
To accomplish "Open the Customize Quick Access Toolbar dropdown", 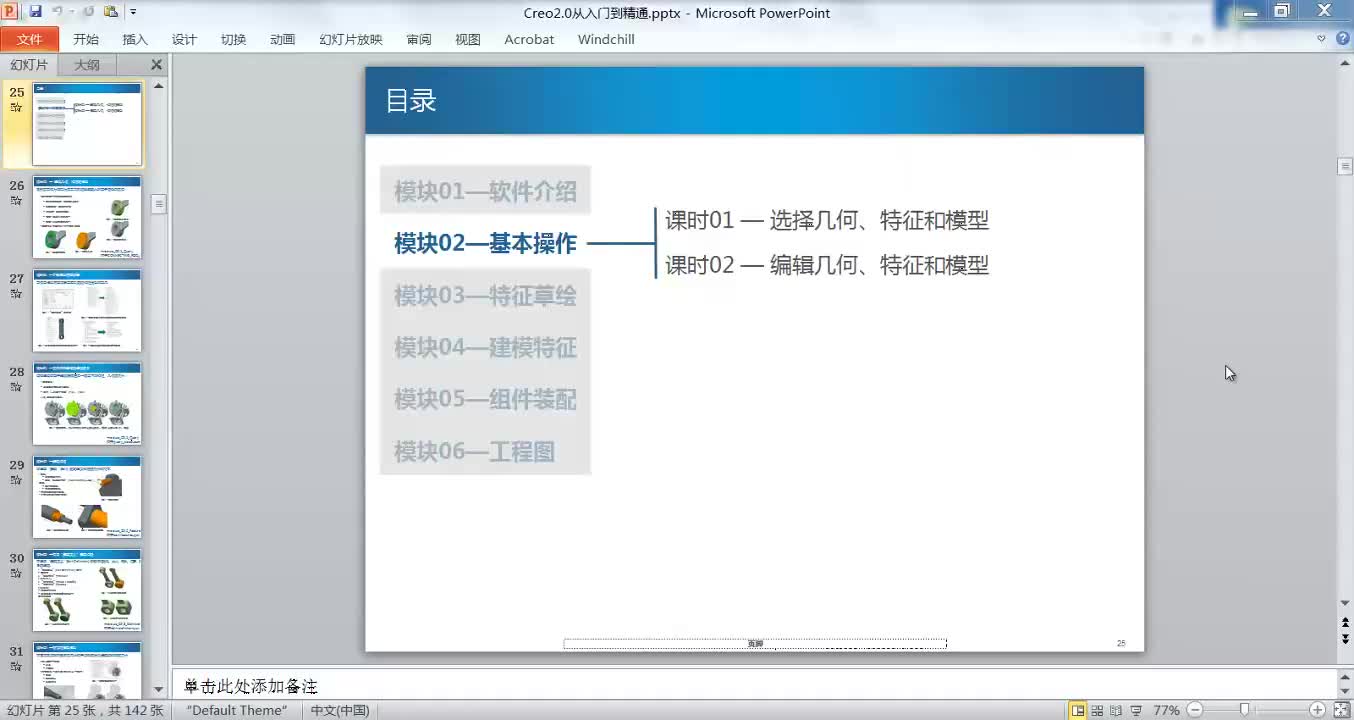I will pyautogui.click(x=134, y=12).
